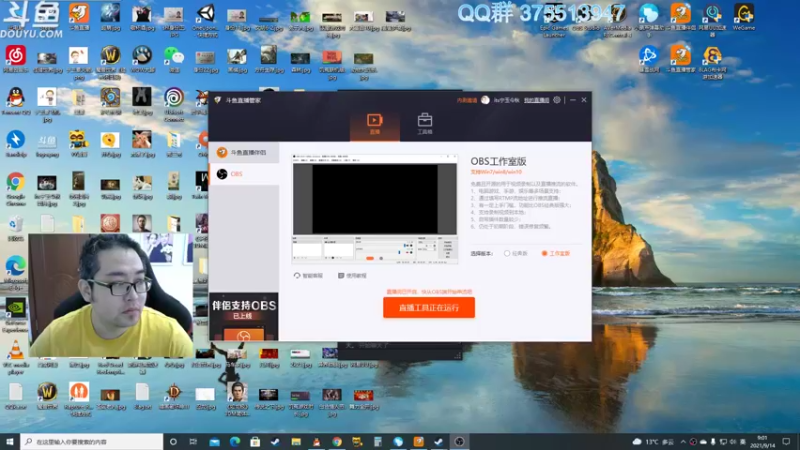Image resolution: width=800 pixels, height=450 pixels.
Task: Open settings gear in Douyu manager title bar
Action: click(557, 100)
